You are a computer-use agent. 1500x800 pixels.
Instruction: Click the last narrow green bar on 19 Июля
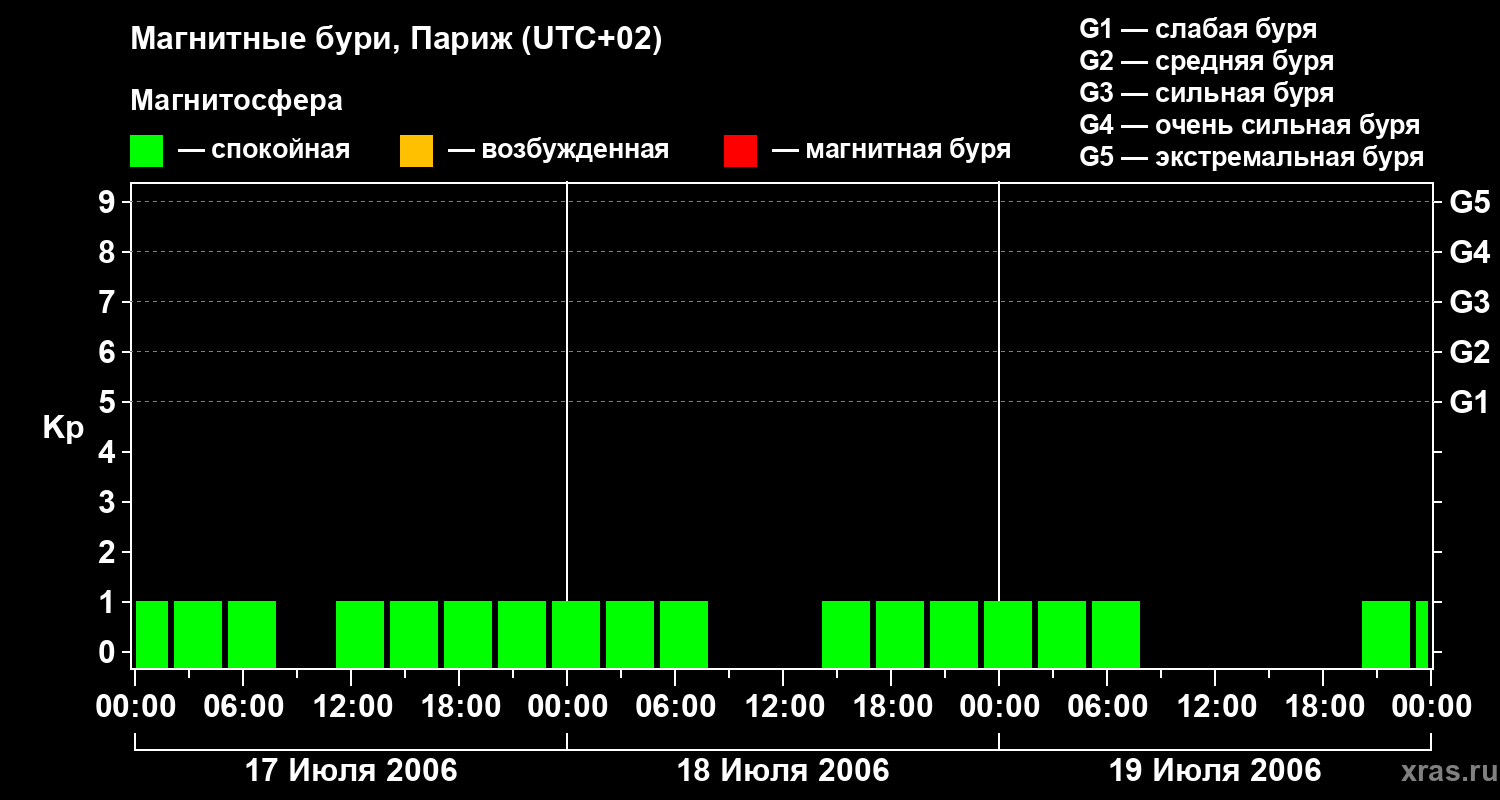1422,634
